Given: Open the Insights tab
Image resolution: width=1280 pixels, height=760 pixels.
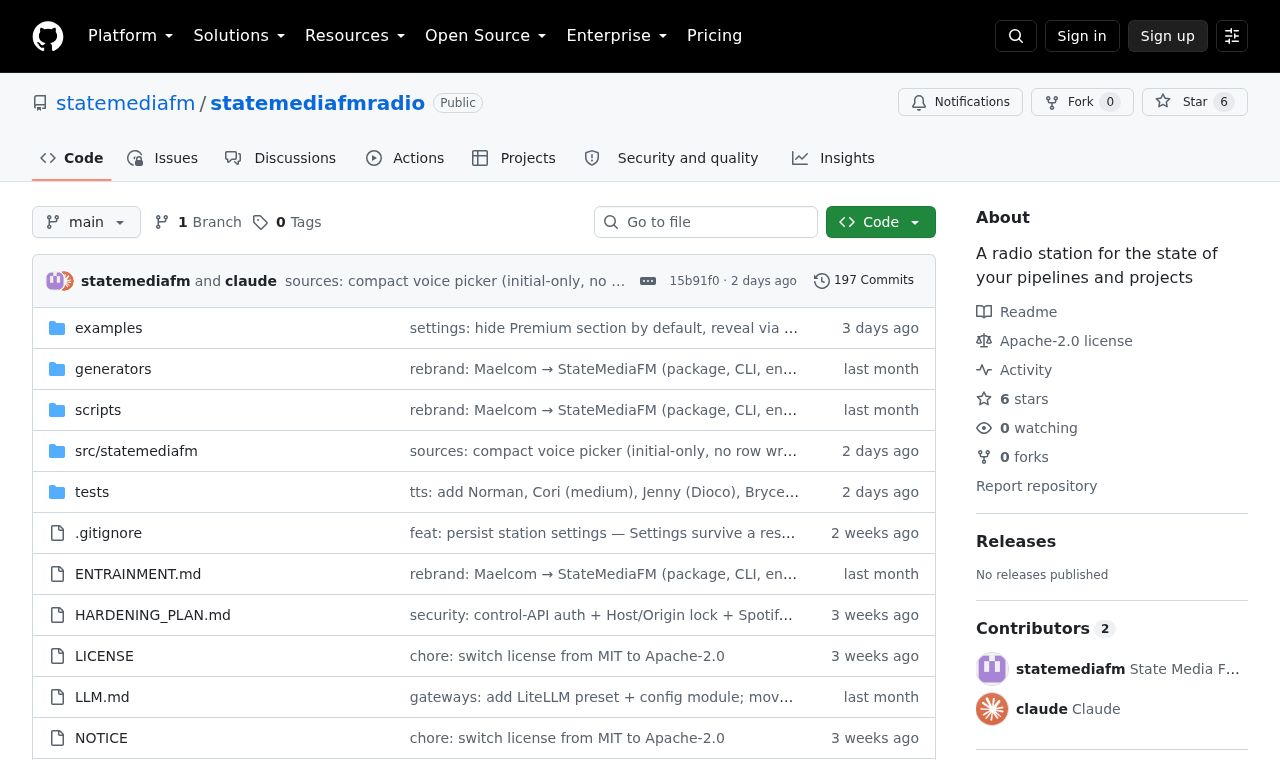Looking at the screenshot, I should [833, 158].
